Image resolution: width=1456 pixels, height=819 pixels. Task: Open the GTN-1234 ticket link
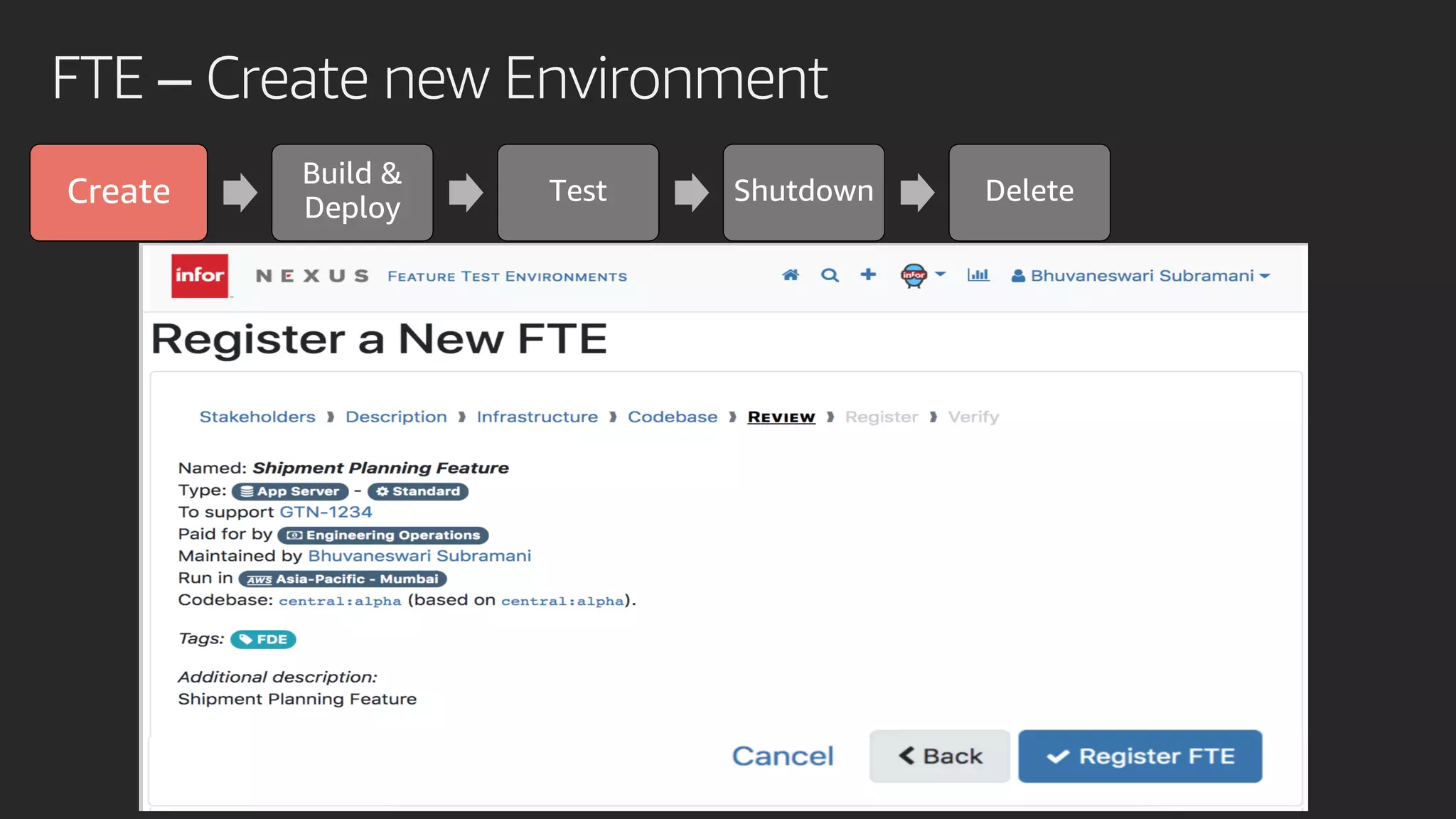tap(326, 512)
